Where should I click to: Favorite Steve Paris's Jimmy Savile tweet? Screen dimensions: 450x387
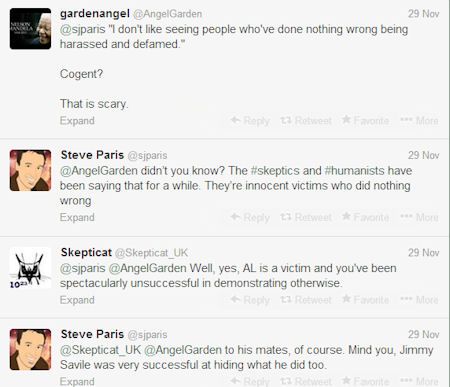point(365,381)
